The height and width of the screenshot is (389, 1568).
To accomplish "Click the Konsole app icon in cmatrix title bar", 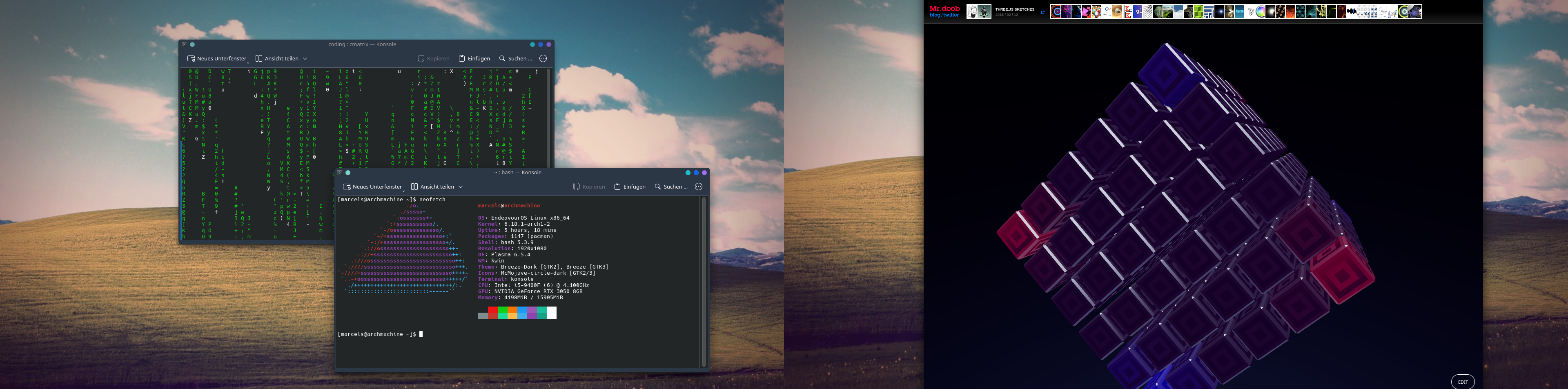I will click(x=184, y=44).
